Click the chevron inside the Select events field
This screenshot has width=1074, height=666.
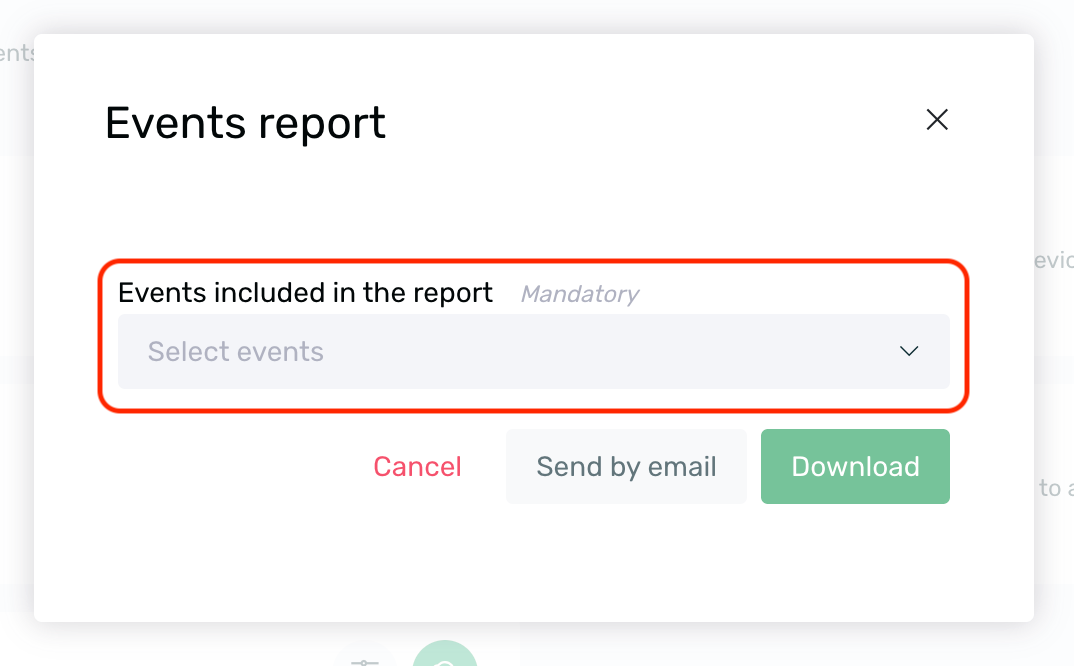click(909, 351)
